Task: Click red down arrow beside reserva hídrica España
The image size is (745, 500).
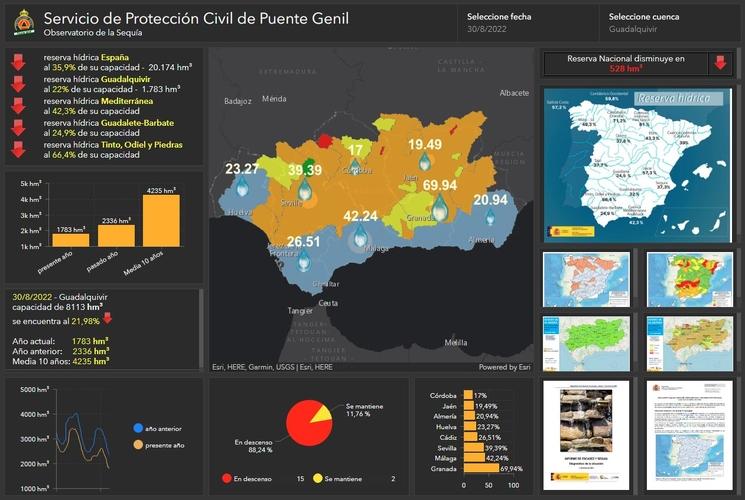Action: pos(18,61)
